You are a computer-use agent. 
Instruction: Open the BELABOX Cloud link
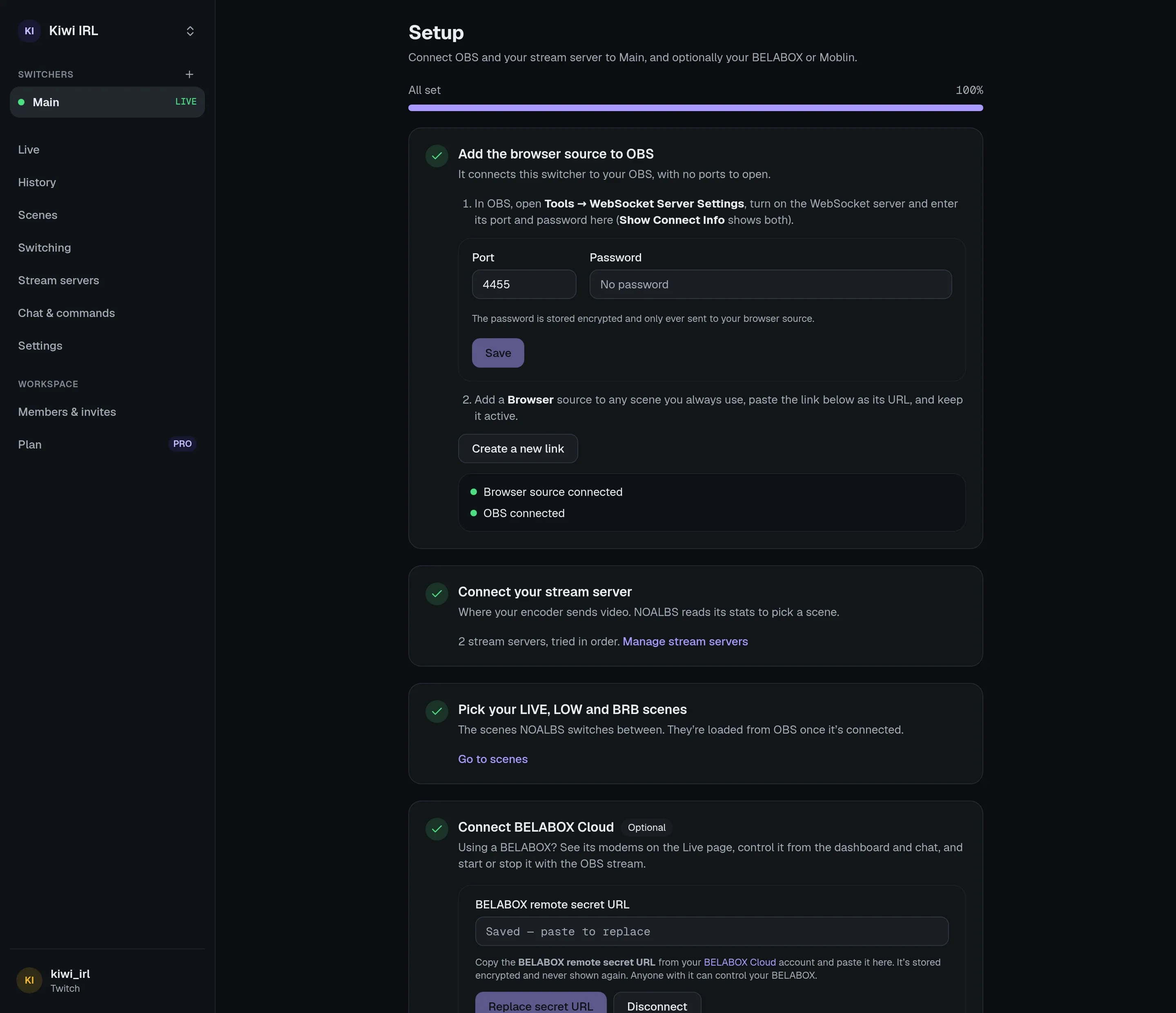pos(739,962)
